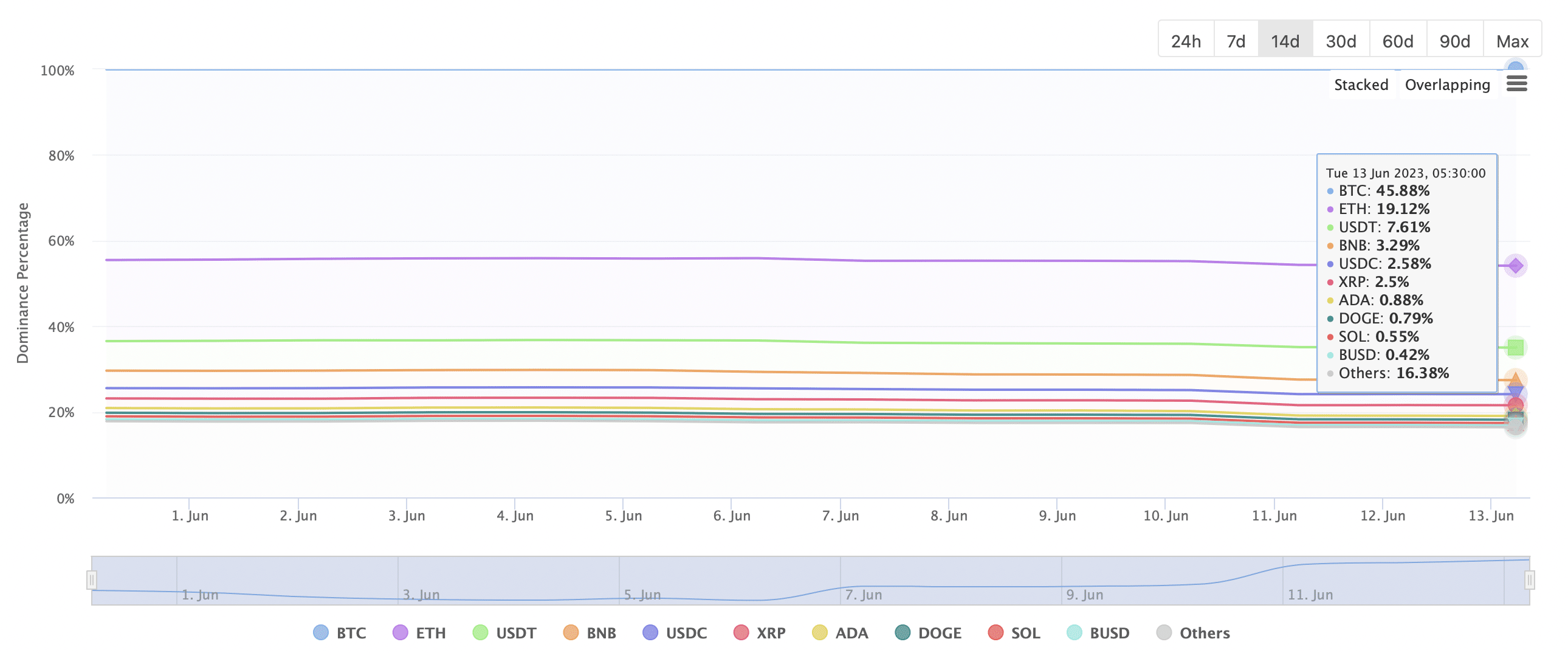The image size is (1568, 653).
Task: Select the 24h time range tab
Action: (x=1186, y=41)
